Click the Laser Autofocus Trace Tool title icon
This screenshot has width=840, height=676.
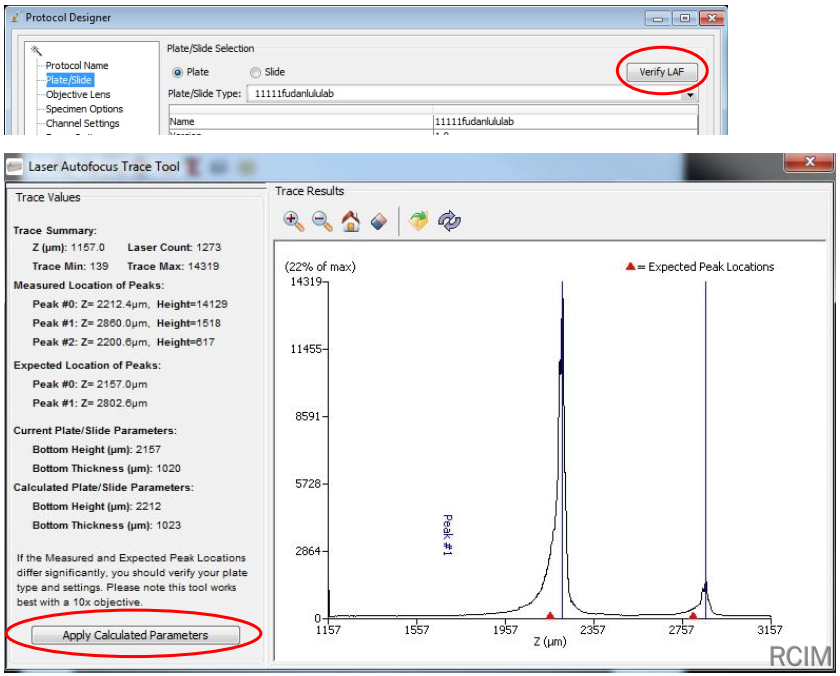pyautogui.click(x=16, y=167)
